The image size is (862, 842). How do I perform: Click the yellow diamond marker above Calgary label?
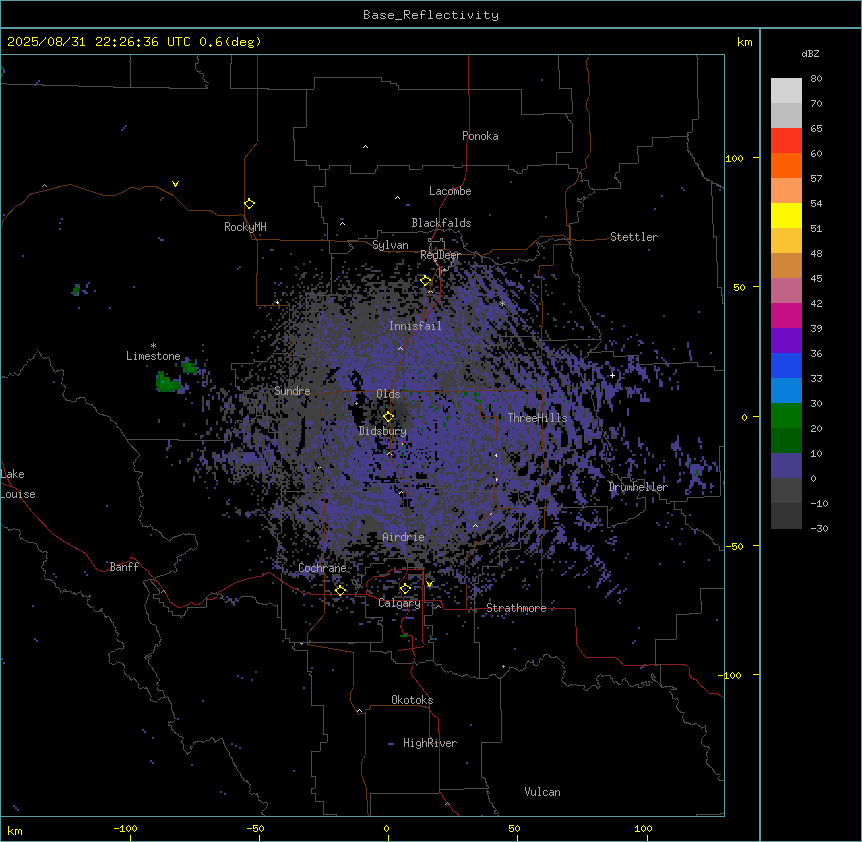point(405,589)
